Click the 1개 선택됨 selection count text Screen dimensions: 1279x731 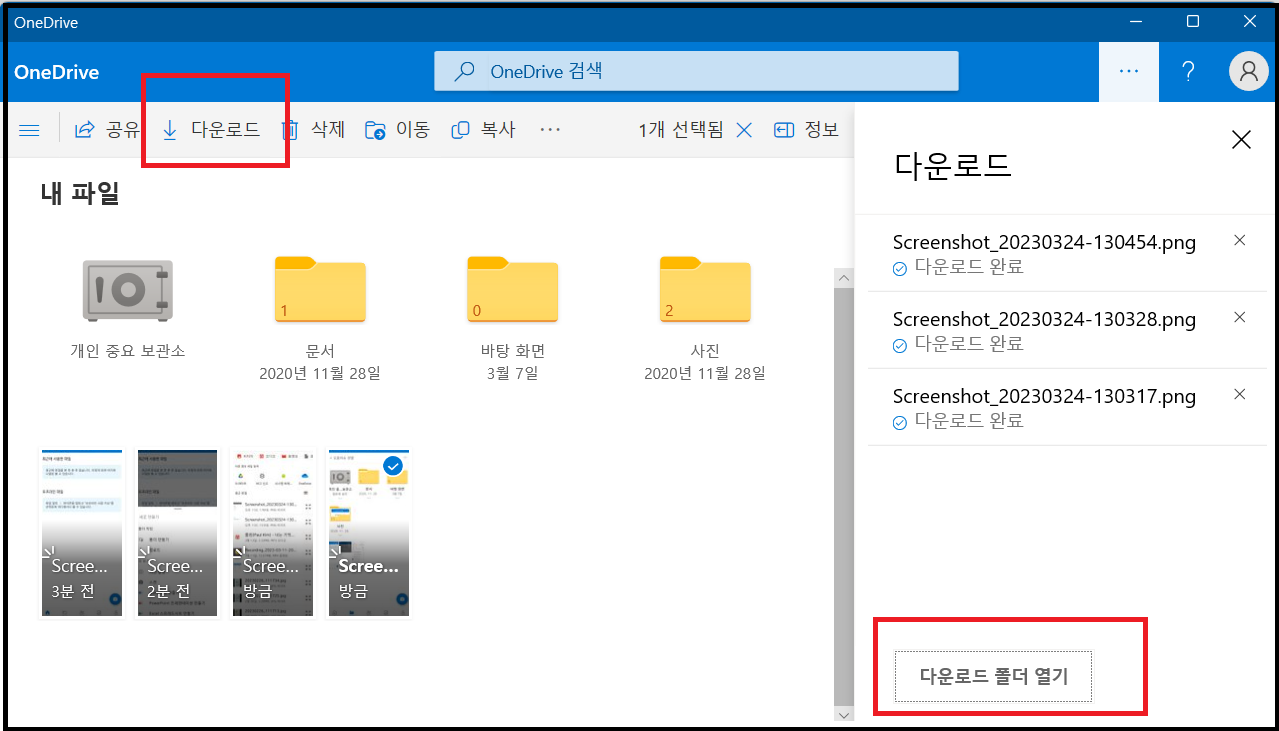681,130
